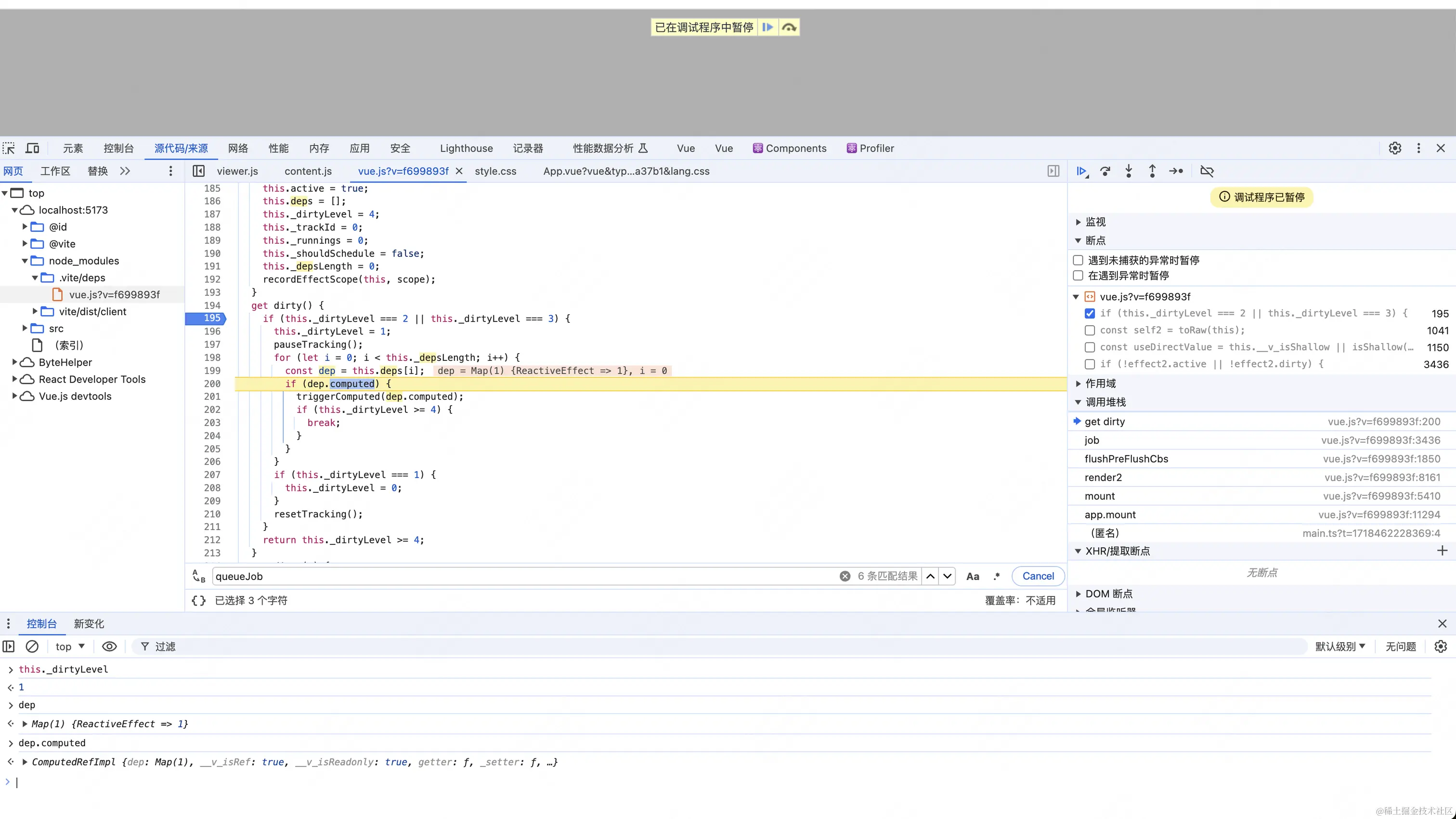Click the Cancel search button

coord(1038,576)
